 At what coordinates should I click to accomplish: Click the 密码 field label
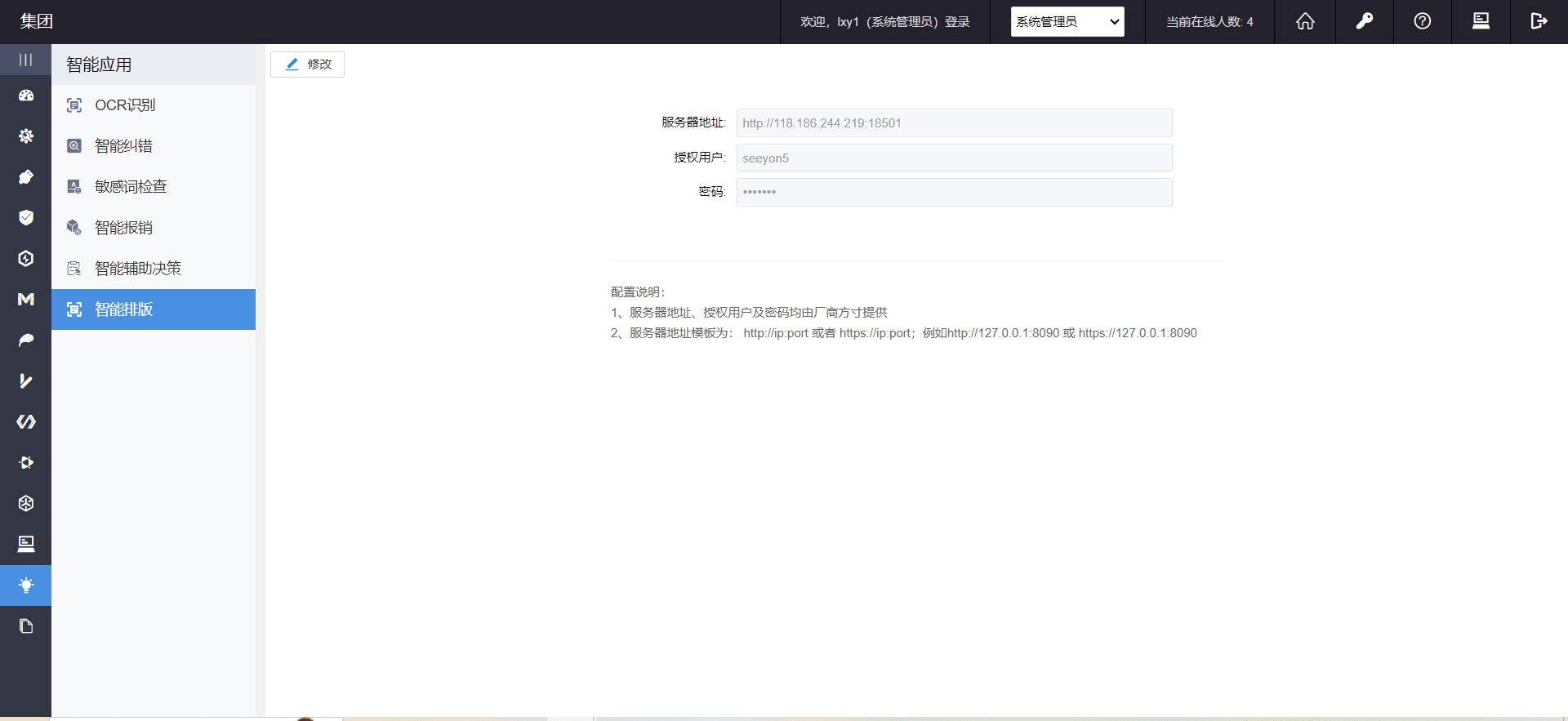coord(711,192)
